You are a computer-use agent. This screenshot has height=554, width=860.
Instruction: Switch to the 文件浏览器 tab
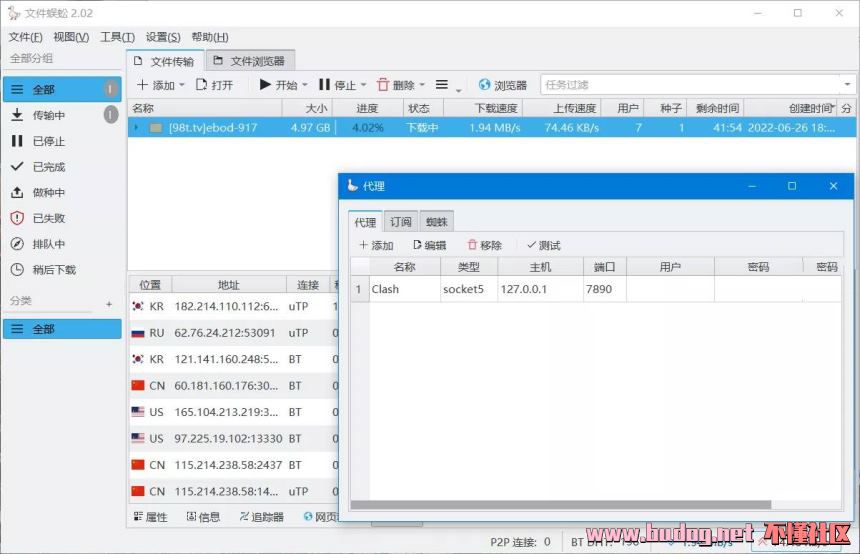(249, 61)
